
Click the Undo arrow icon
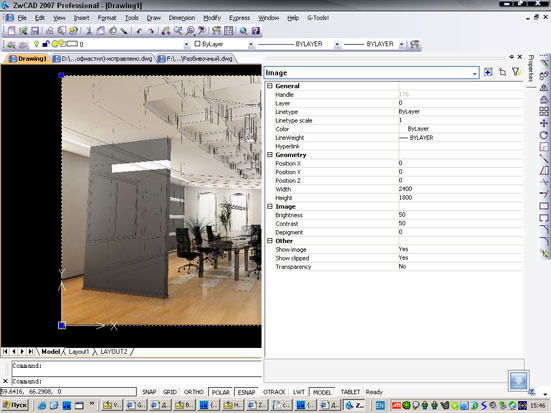140,31
